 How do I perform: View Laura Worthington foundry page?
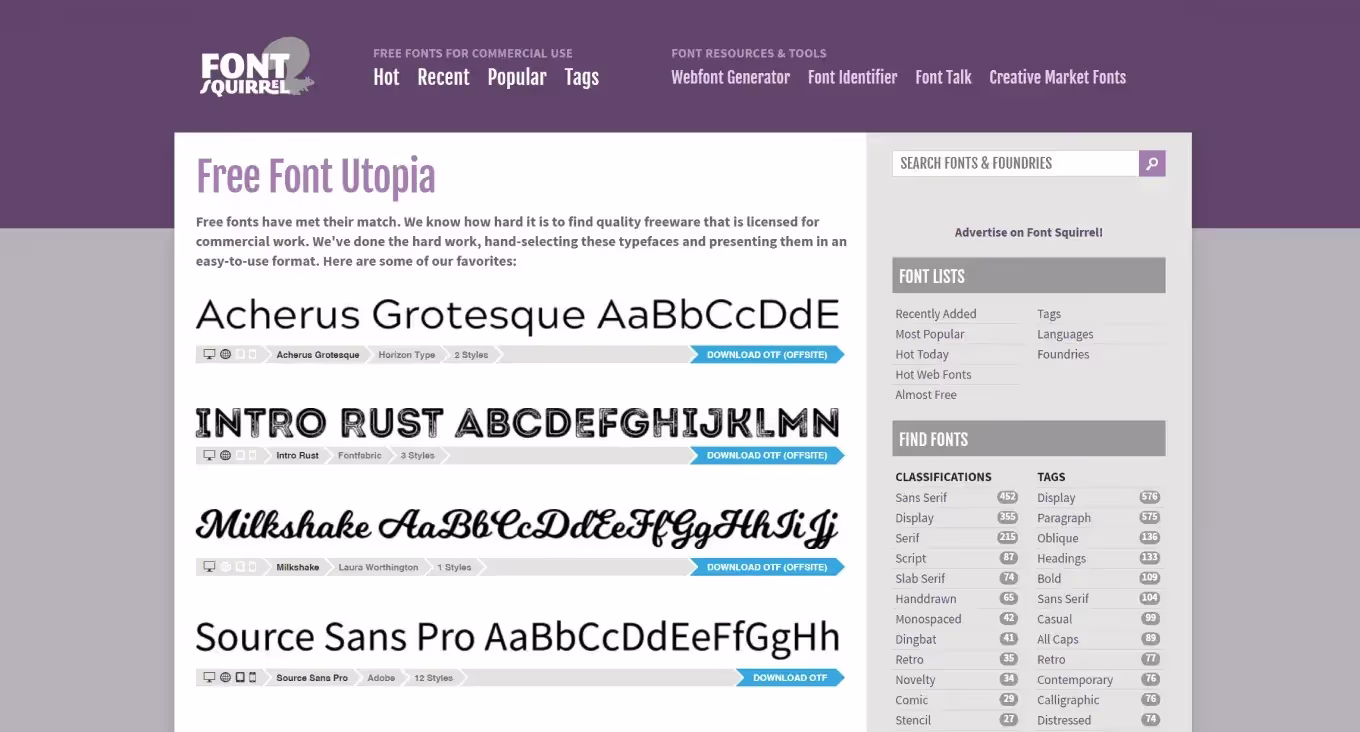378,567
